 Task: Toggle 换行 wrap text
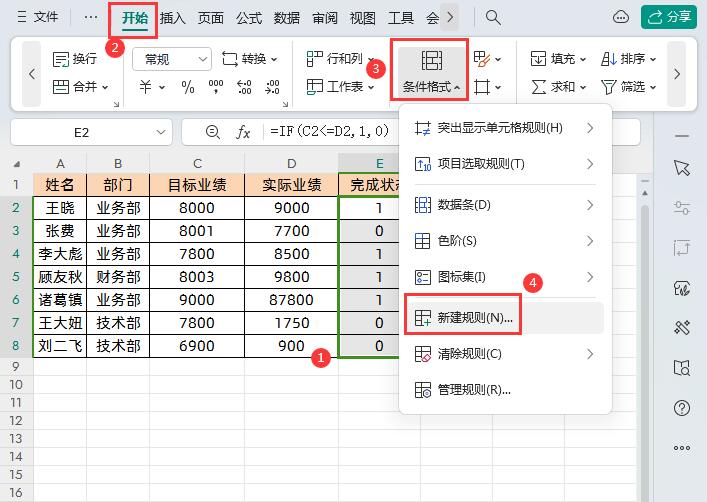(x=75, y=59)
